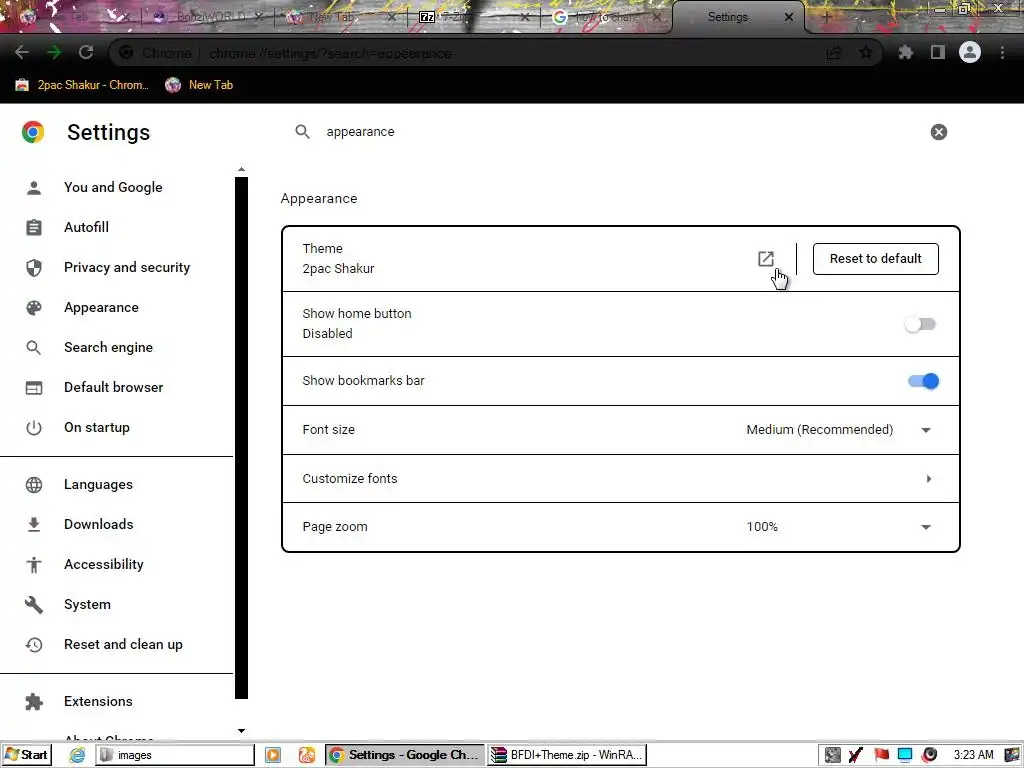Expand the Customize fonts section
The image size is (1024, 768).
coord(620,479)
